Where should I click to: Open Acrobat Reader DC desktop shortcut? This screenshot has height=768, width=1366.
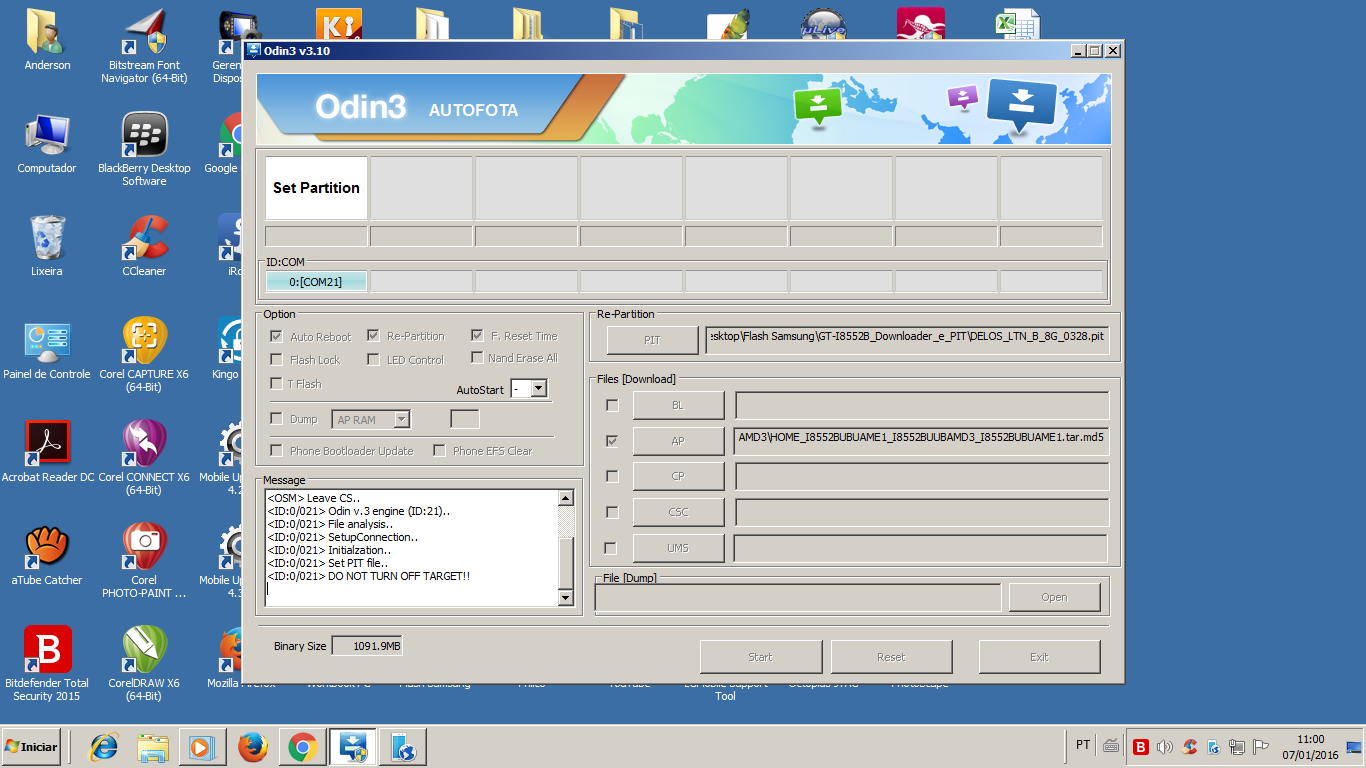pos(47,453)
